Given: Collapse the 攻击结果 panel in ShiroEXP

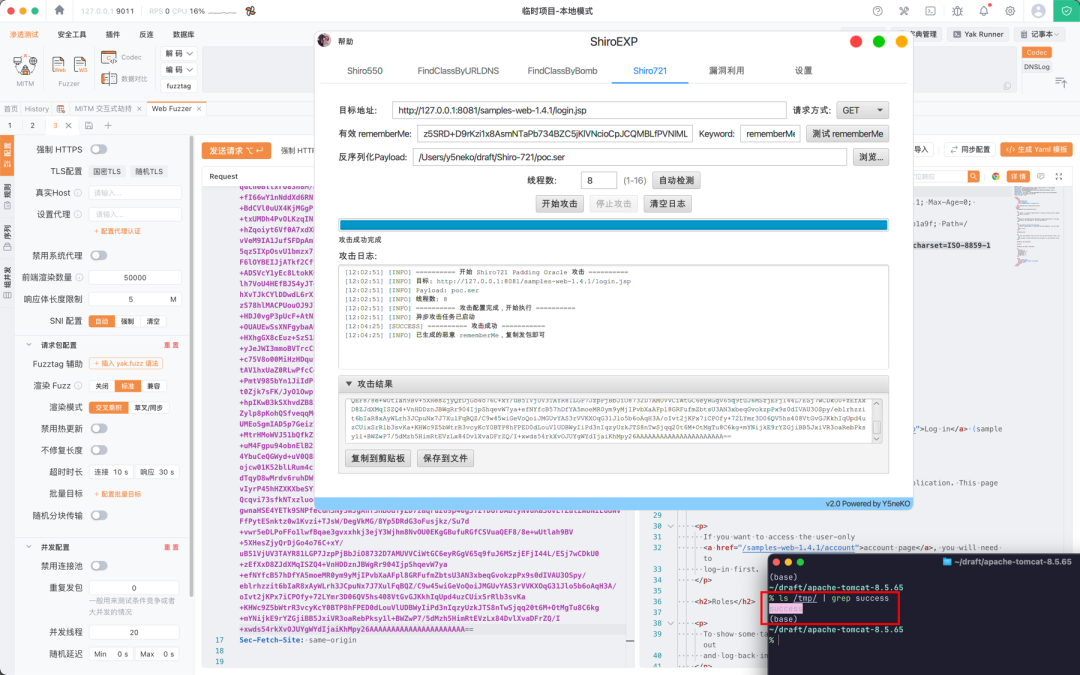Looking at the screenshot, I should click(x=349, y=384).
